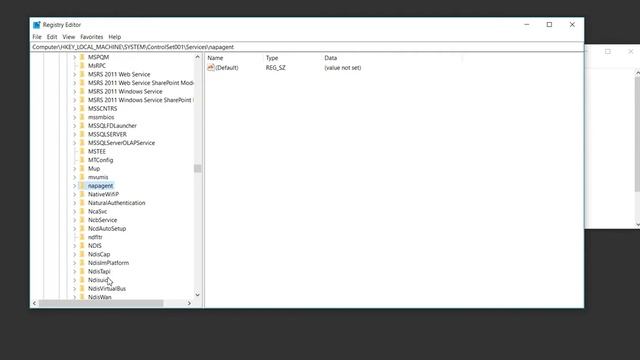The height and width of the screenshot is (360, 640).
Task: Select the napagent key label
Action: pyautogui.click(x=100, y=186)
